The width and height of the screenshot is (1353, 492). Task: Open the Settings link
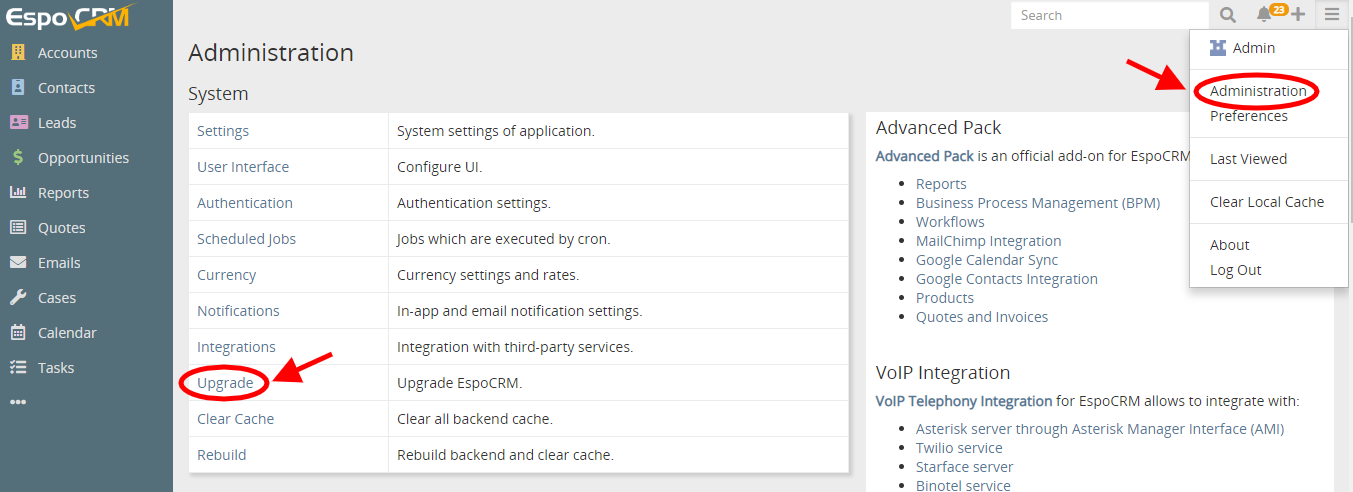(x=223, y=131)
